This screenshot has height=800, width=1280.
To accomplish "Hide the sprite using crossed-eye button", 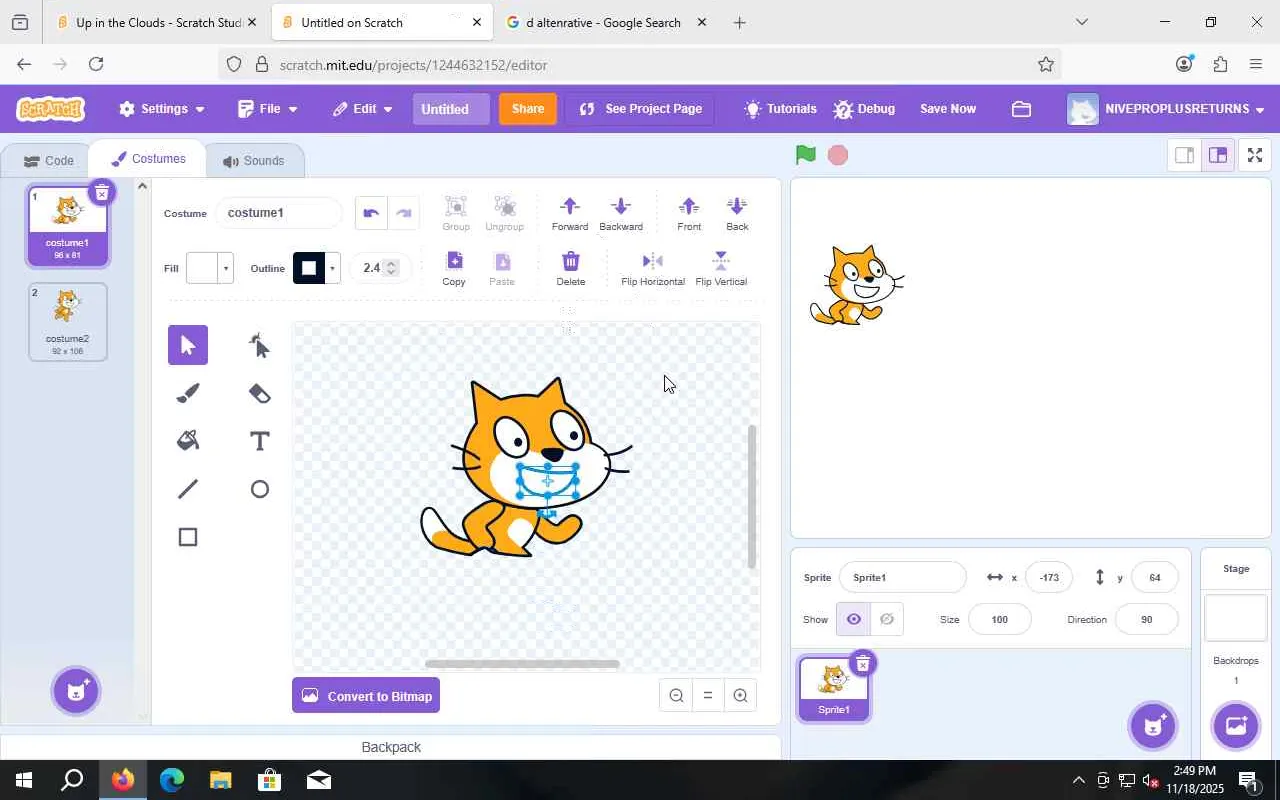I will (887, 619).
